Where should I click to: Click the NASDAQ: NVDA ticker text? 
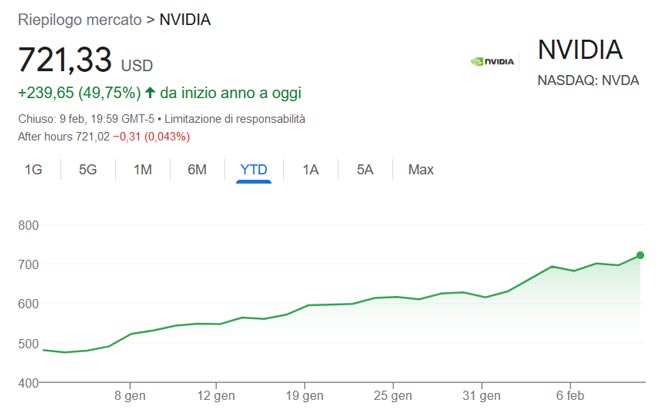pos(590,80)
